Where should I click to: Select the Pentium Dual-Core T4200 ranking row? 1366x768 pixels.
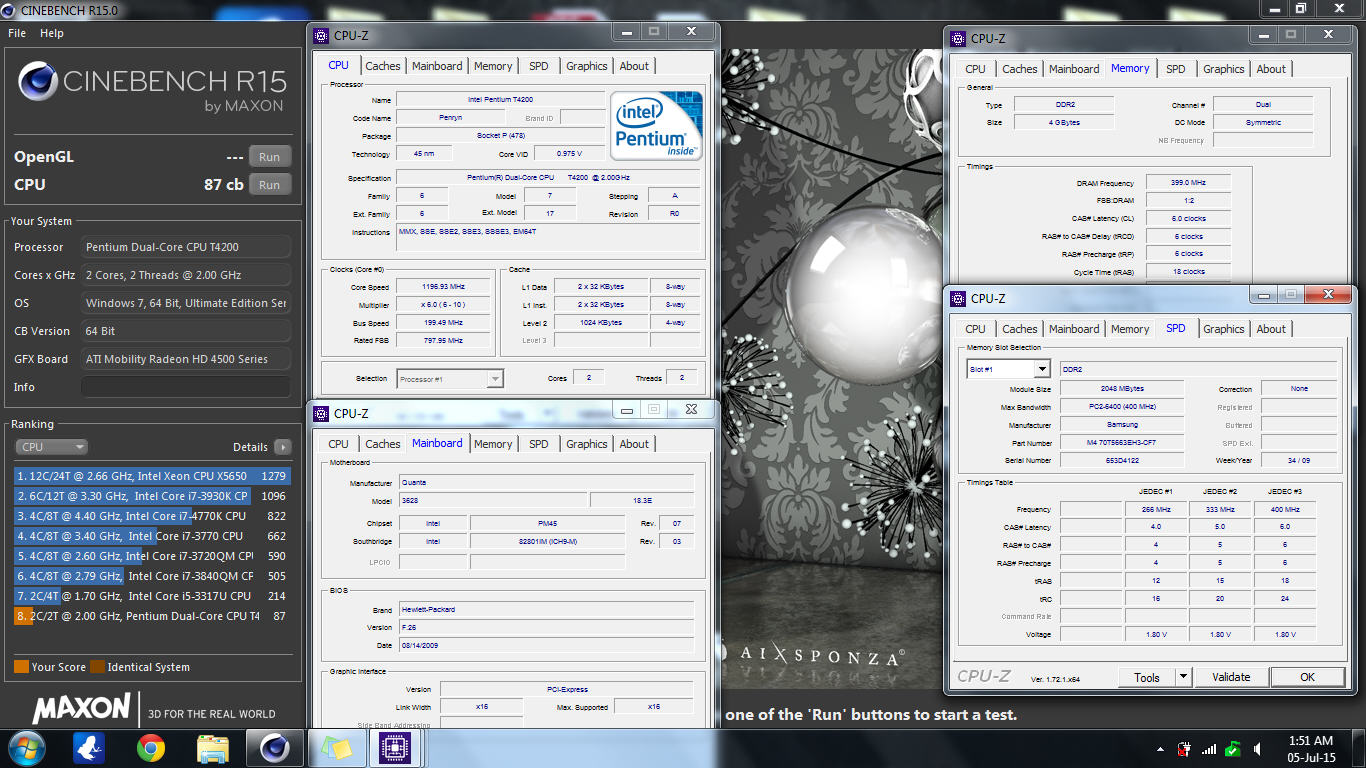tap(151, 616)
